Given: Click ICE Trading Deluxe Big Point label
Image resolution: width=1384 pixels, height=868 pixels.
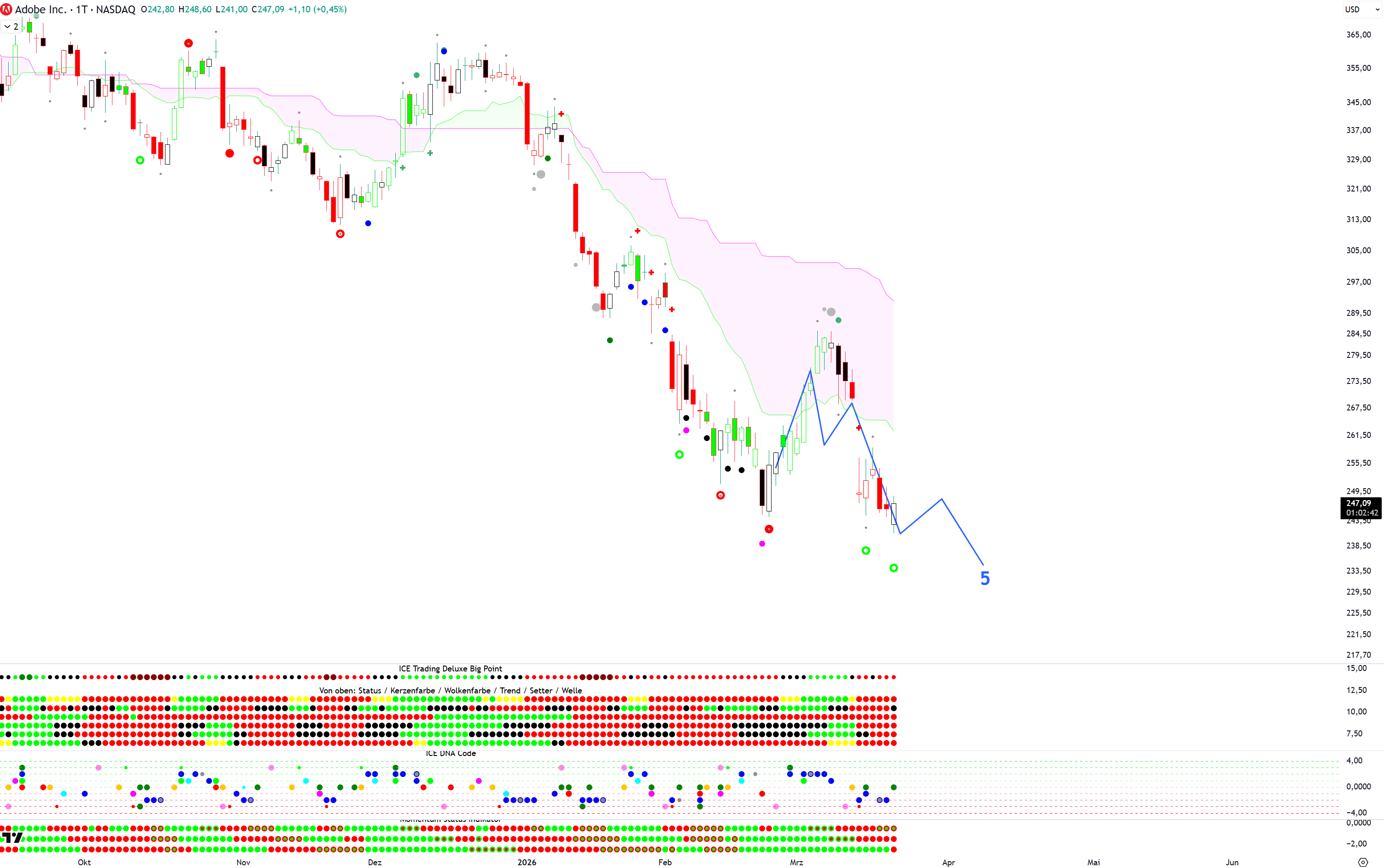Looking at the screenshot, I should click(450, 669).
